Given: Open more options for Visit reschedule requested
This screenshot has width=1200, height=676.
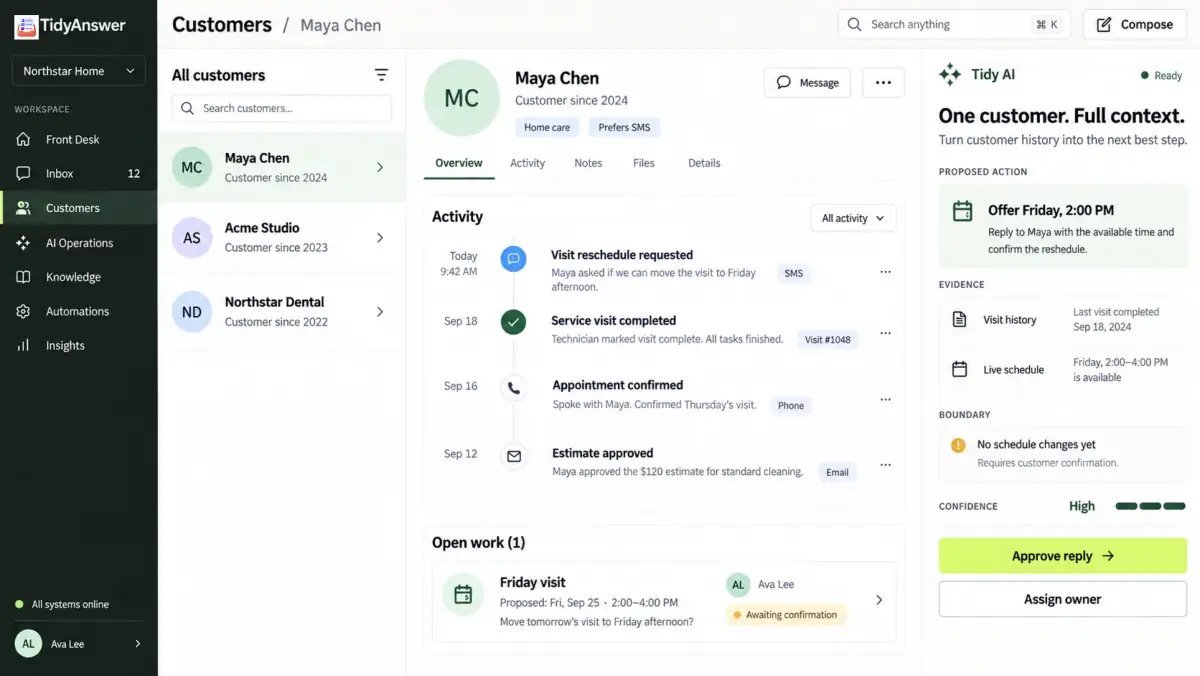Looking at the screenshot, I should (885, 272).
